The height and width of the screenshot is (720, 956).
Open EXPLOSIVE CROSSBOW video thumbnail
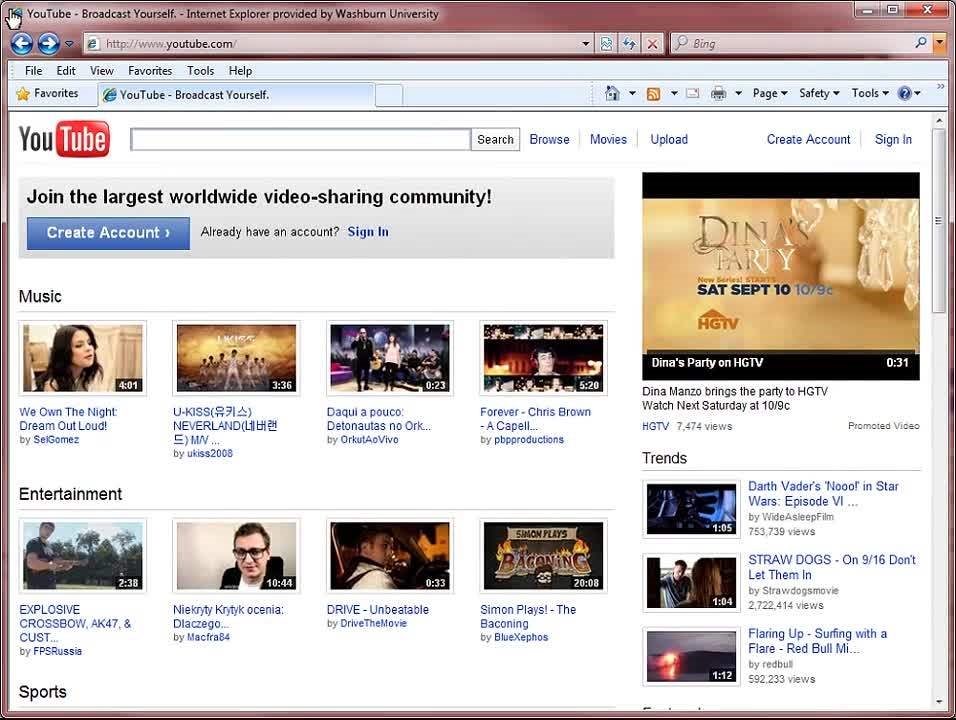[x=83, y=555]
